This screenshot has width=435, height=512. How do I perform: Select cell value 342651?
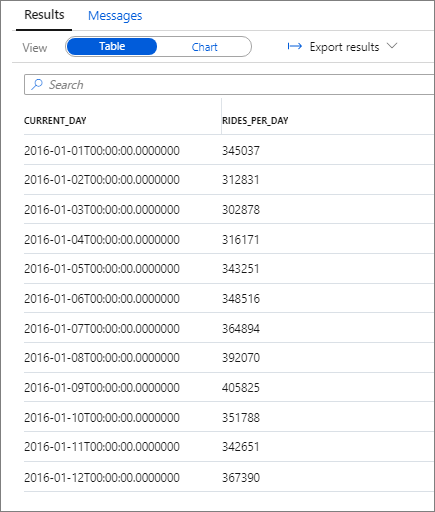point(241,447)
